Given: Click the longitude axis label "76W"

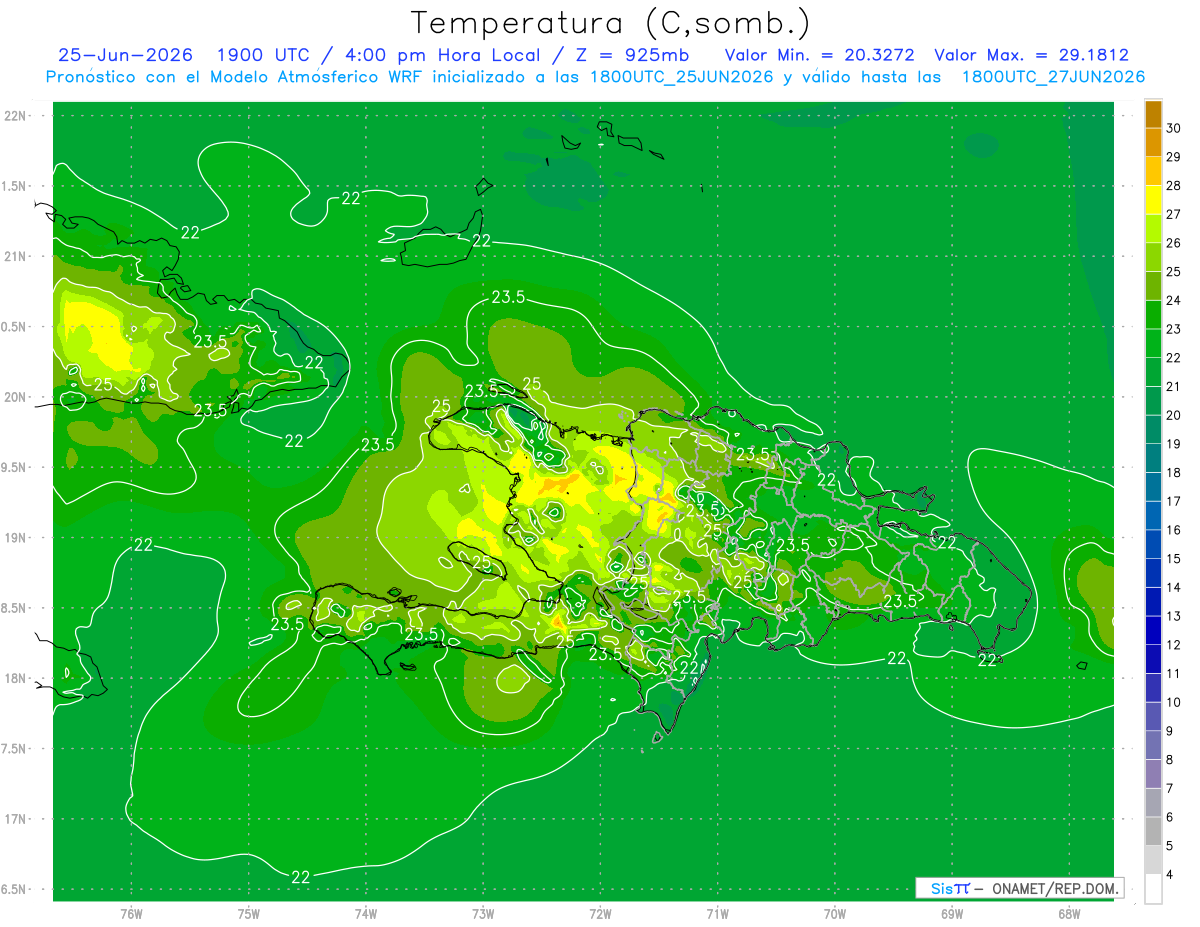Looking at the screenshot, I should point(131,913).
